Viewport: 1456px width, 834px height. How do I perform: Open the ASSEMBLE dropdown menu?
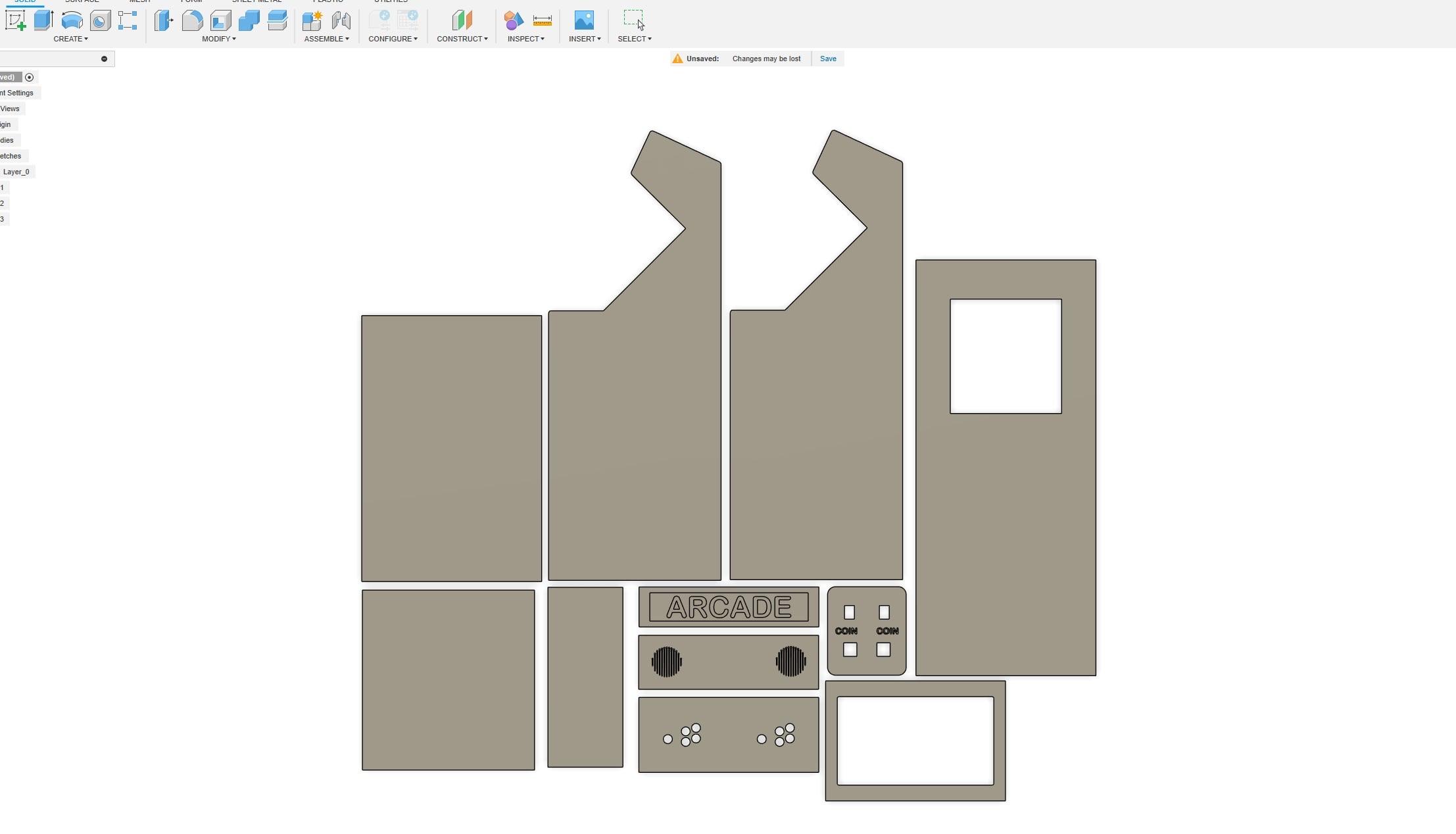327,39
